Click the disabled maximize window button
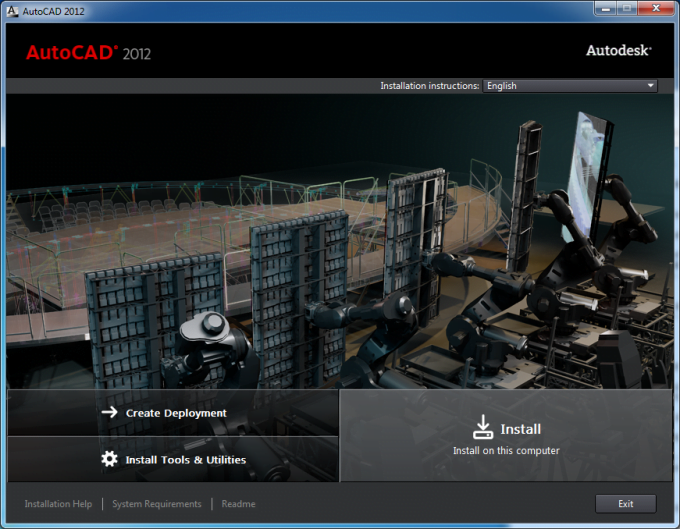Viewport: 680px width, 529px height. 627,9
